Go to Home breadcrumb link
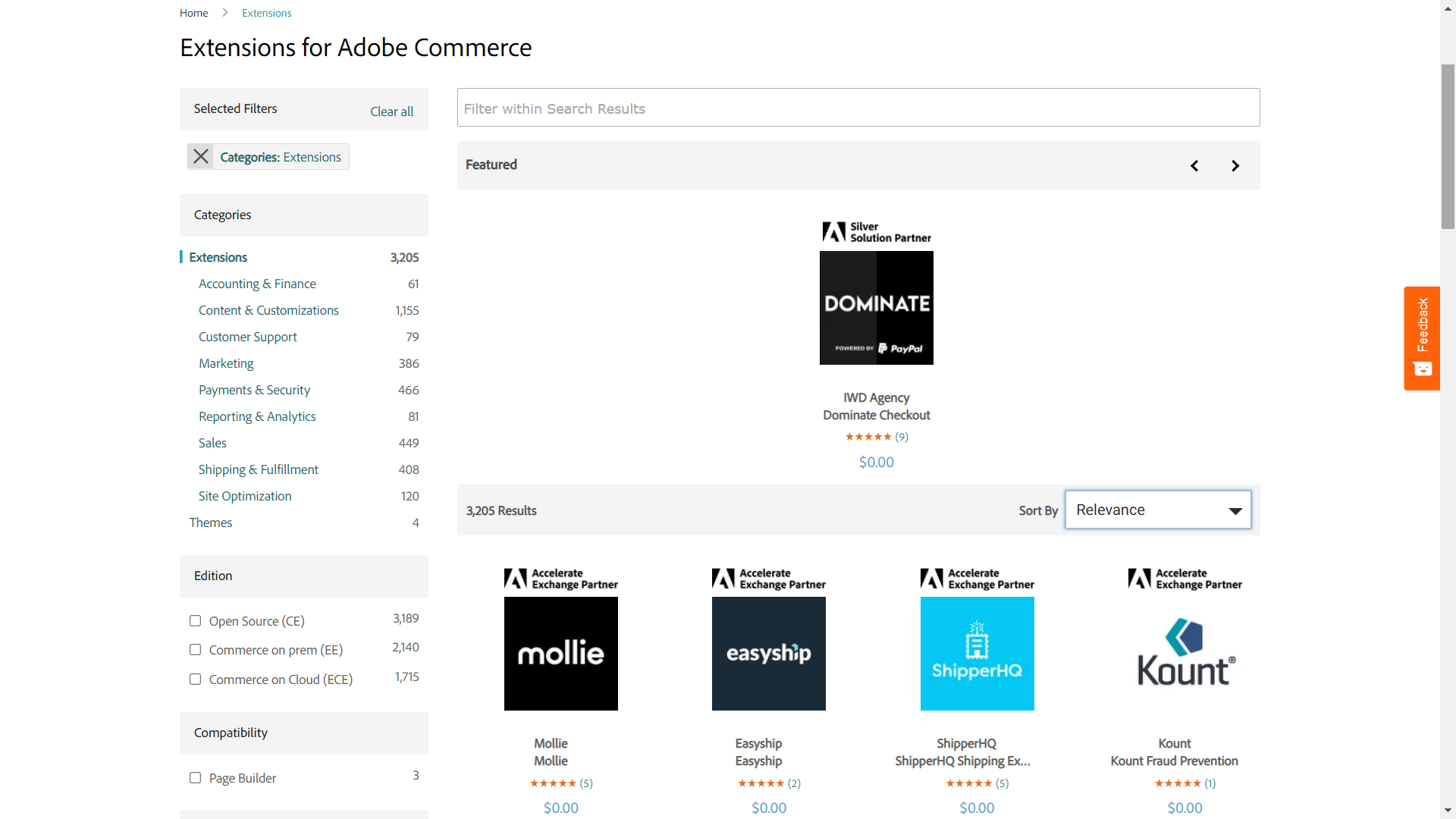Image resolution: width=1456 pixels, height=819 pixels. point(193,13)
